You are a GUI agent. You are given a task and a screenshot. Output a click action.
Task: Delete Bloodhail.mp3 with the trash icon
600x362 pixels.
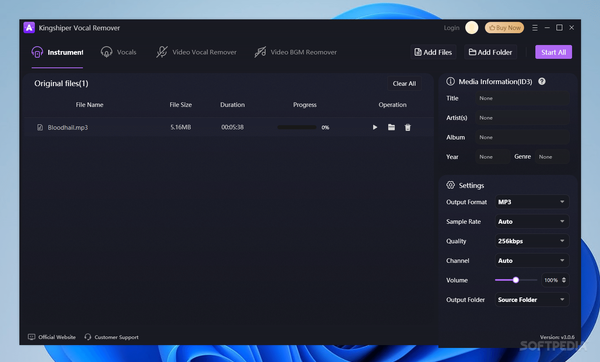click(408, 127)
